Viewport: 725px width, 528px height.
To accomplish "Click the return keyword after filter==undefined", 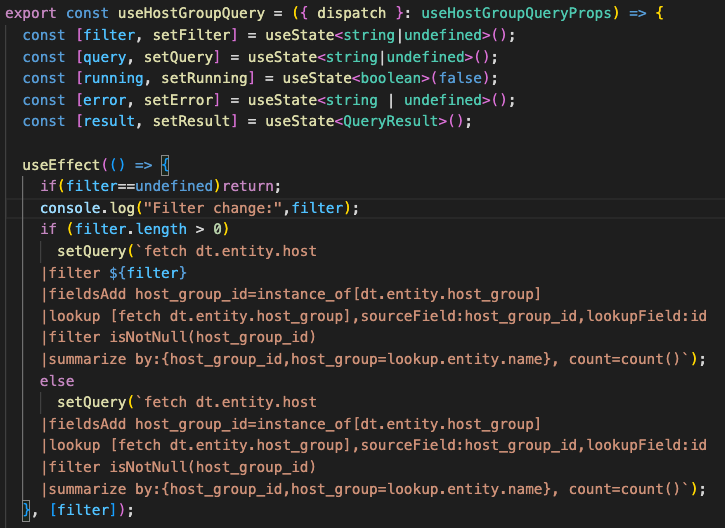I will [x=250, y=186].
